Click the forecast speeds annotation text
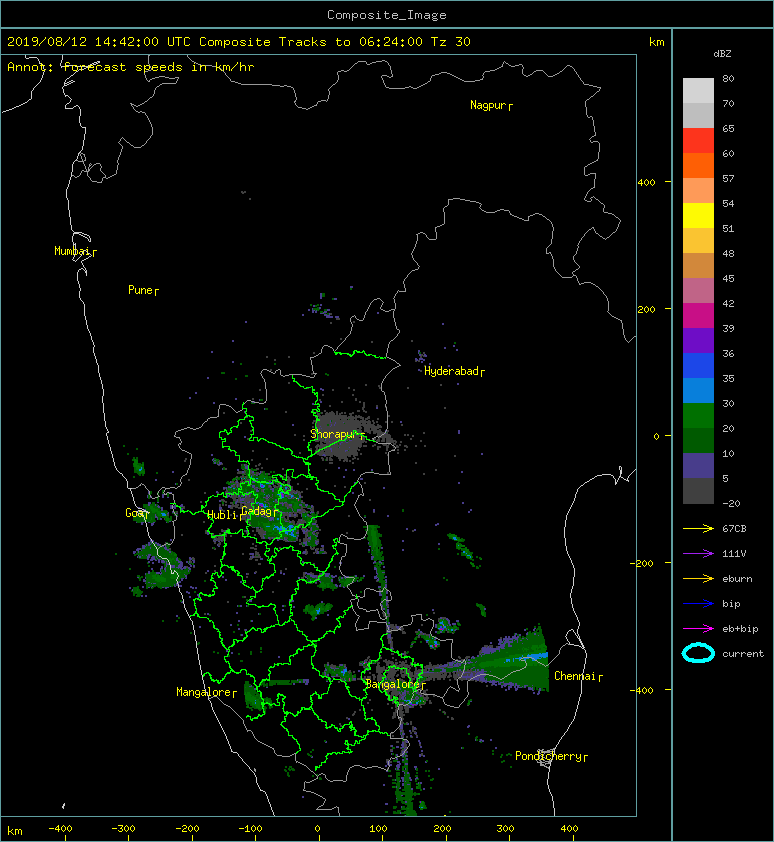The image size is (774, 842). 131,67
